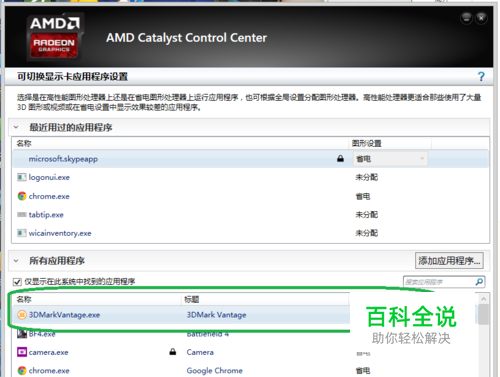The width and height of the screenshot is (500, 377).
Task: Click the search magnifier icon
Action: tap(479, 282)
